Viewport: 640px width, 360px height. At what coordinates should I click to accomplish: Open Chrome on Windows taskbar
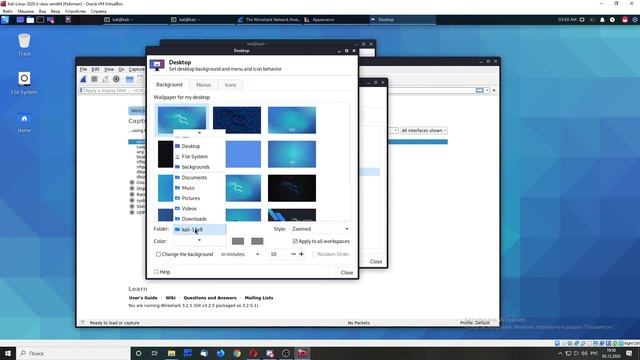pyautogui.click(x=237, y=353)
